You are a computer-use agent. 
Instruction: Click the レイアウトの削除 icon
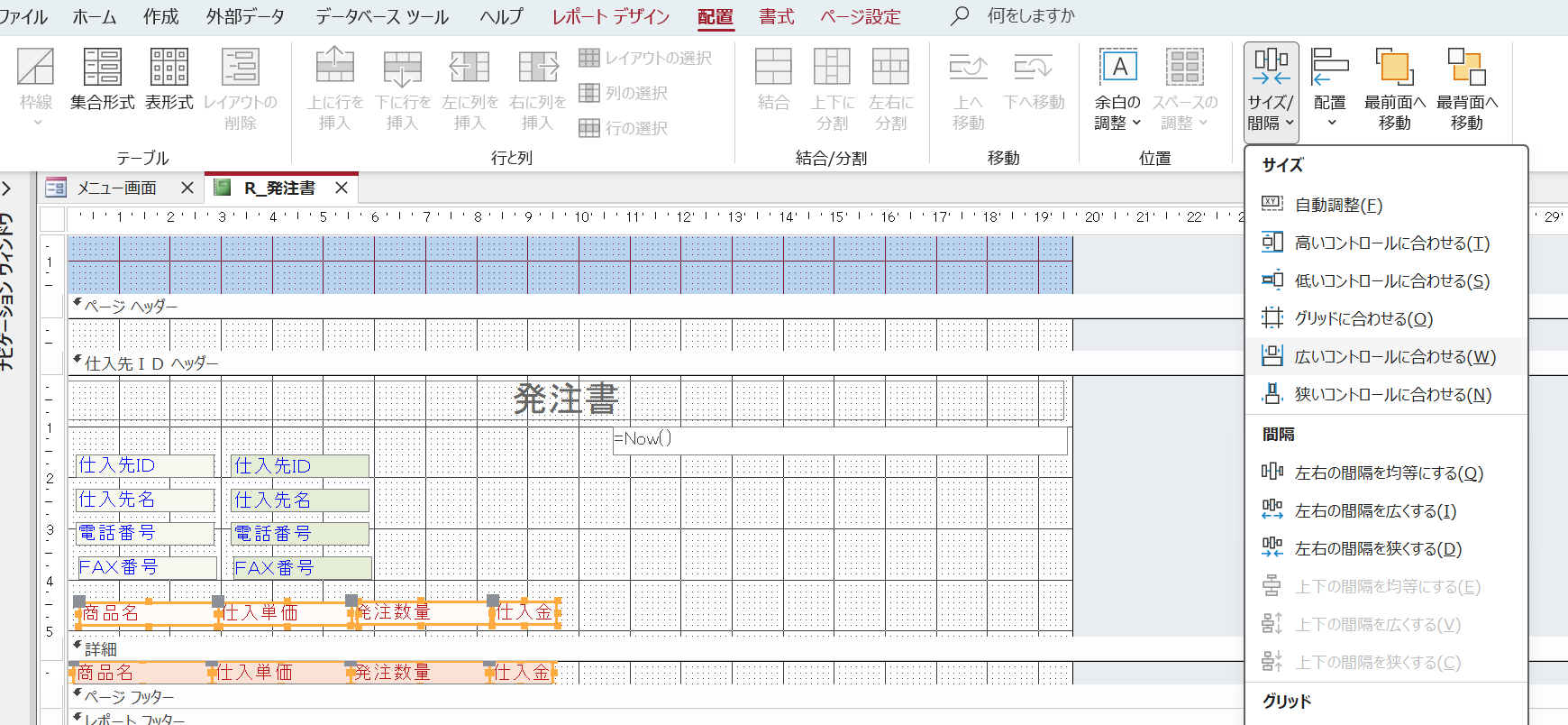pos(241,67)
